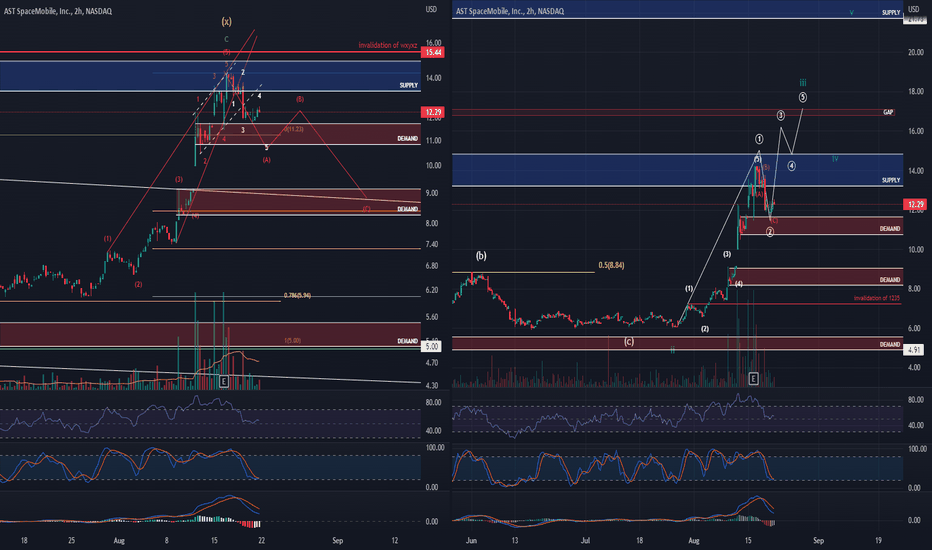
Task: Select the green iv wave label
Action: (x=835, y=159)
